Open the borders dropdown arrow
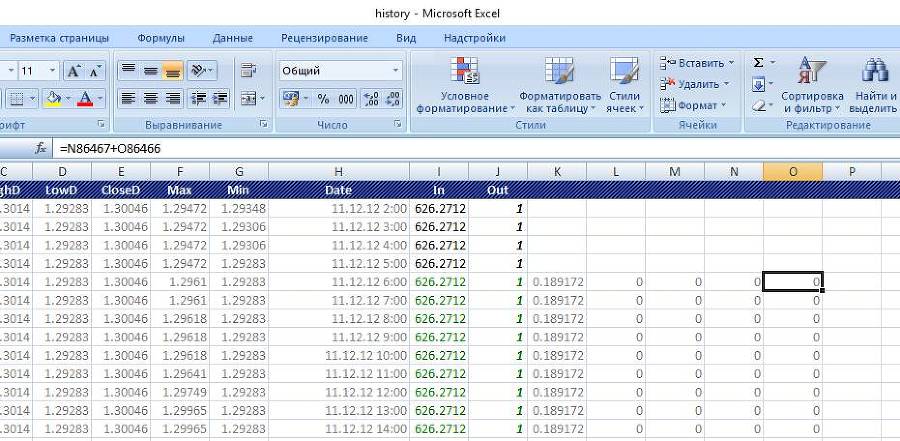 32,99
